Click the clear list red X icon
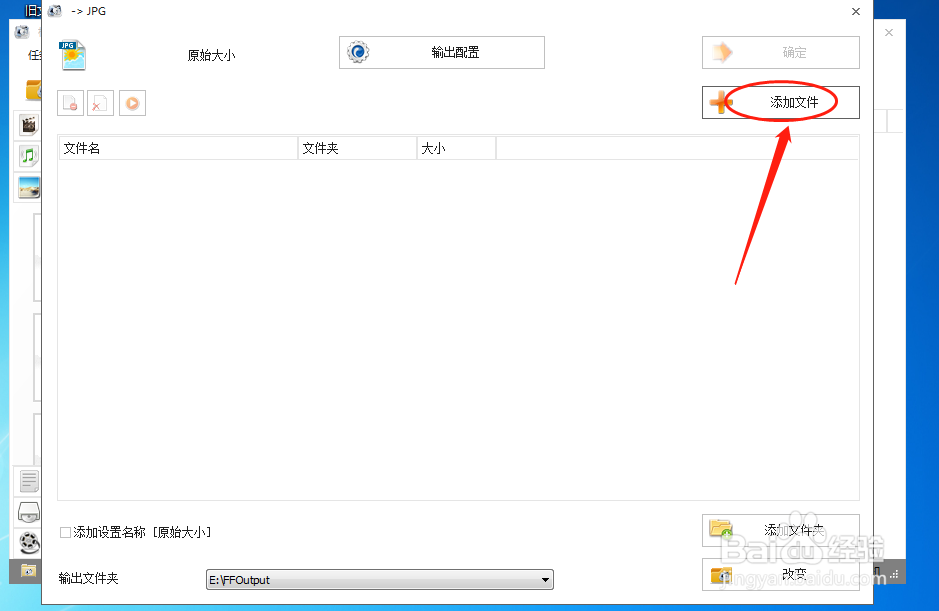The width and height of the screenshot is (939, 611). [100, 103]
